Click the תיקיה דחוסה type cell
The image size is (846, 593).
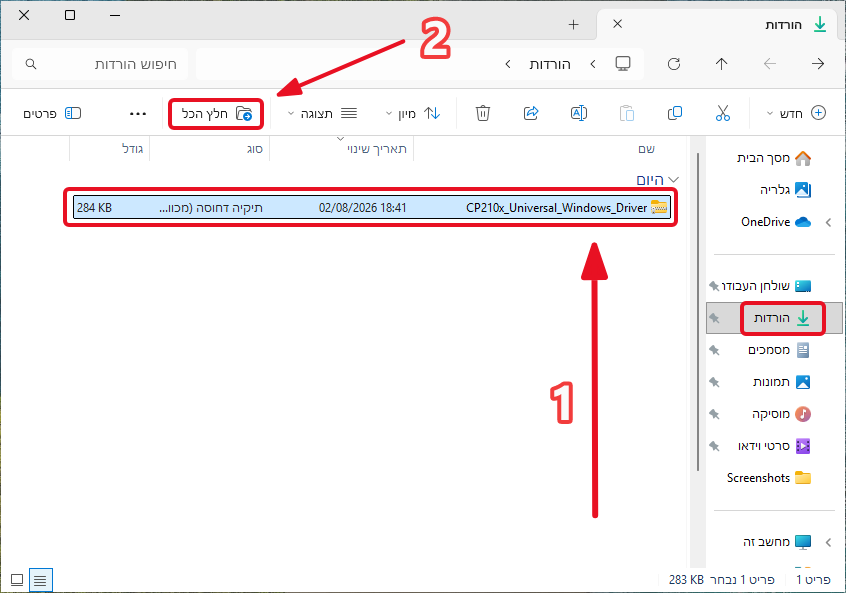pyautogui.click(x=211, y=208)
